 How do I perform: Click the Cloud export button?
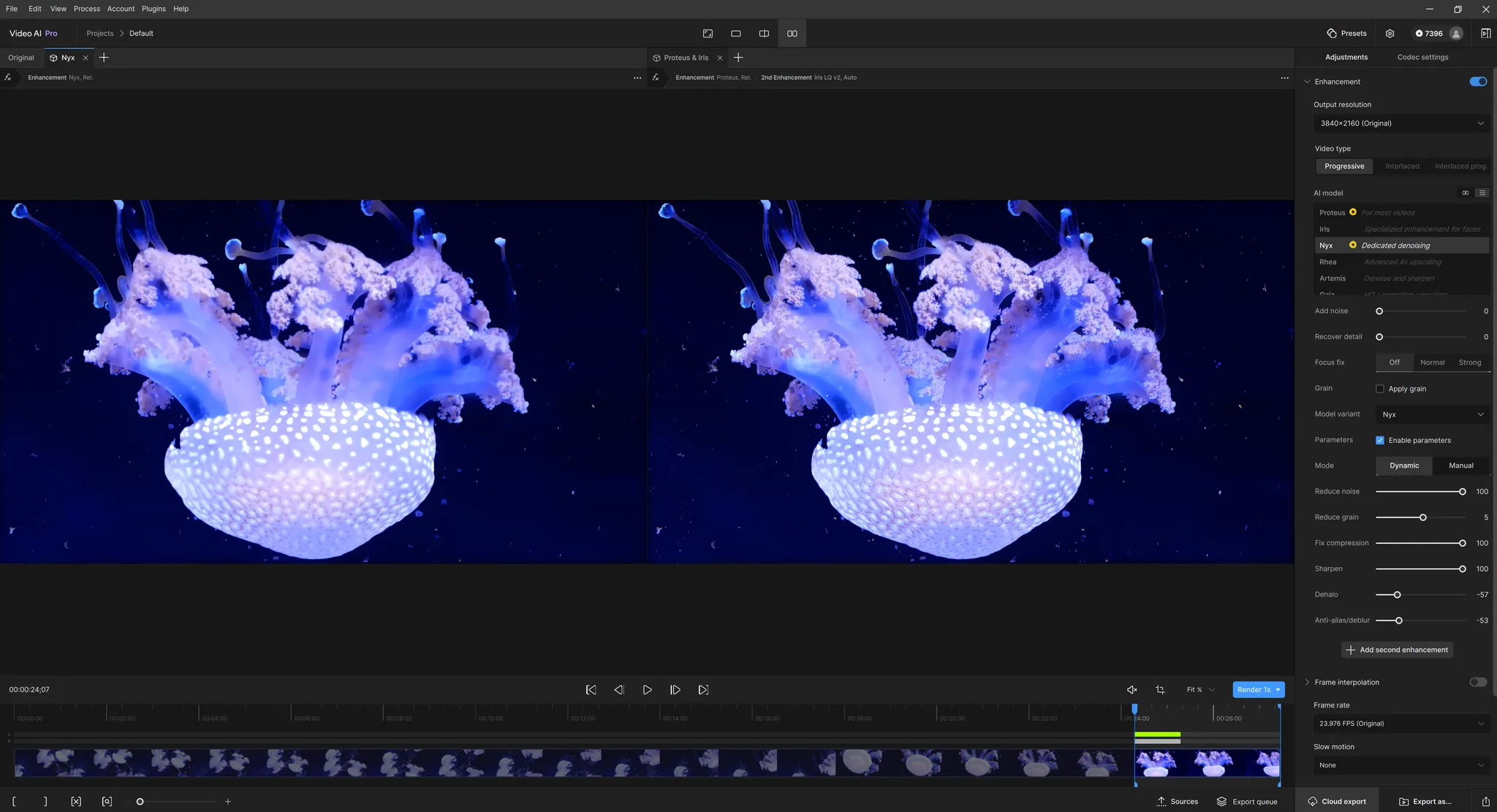[x=1336, y=802]
